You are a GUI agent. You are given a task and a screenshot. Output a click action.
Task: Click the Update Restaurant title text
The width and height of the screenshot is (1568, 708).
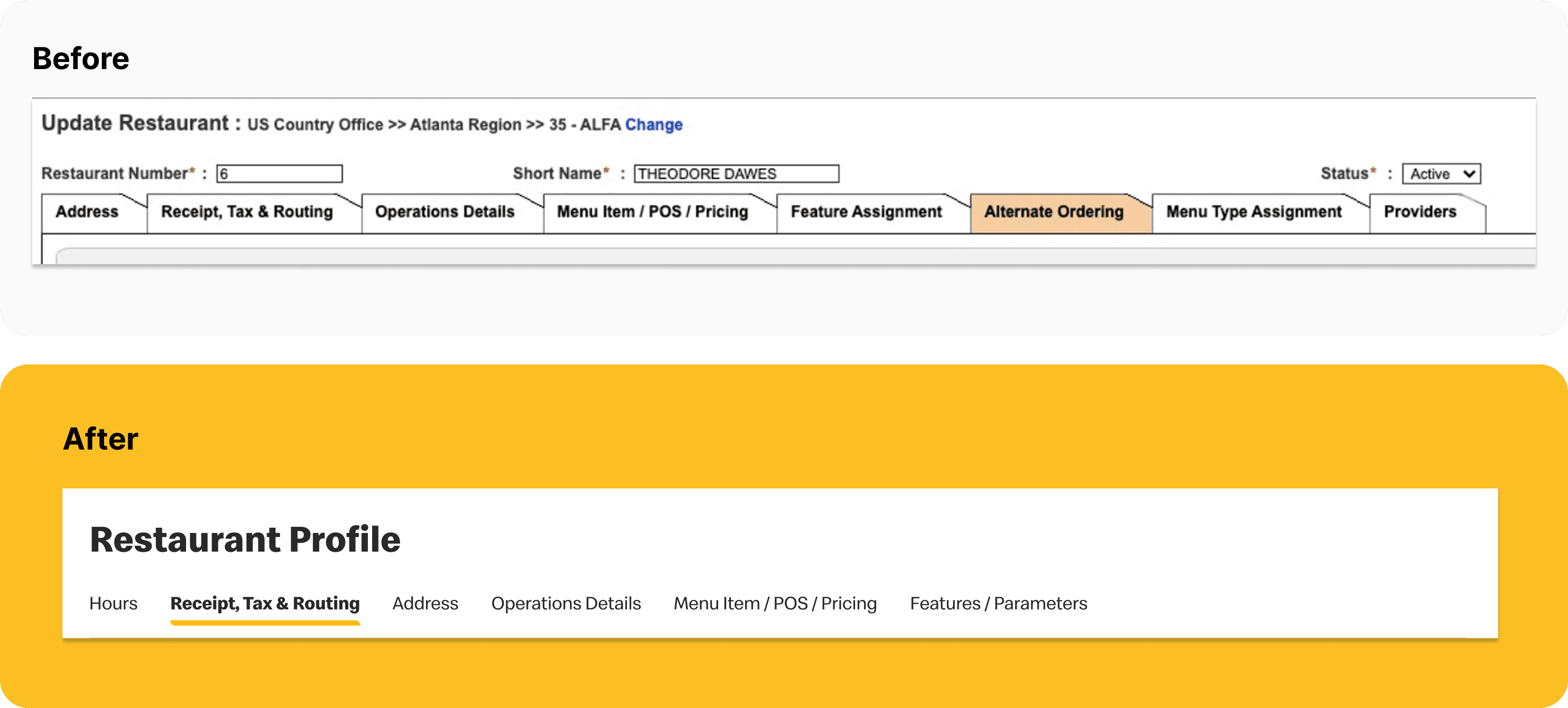click(135, 124)
